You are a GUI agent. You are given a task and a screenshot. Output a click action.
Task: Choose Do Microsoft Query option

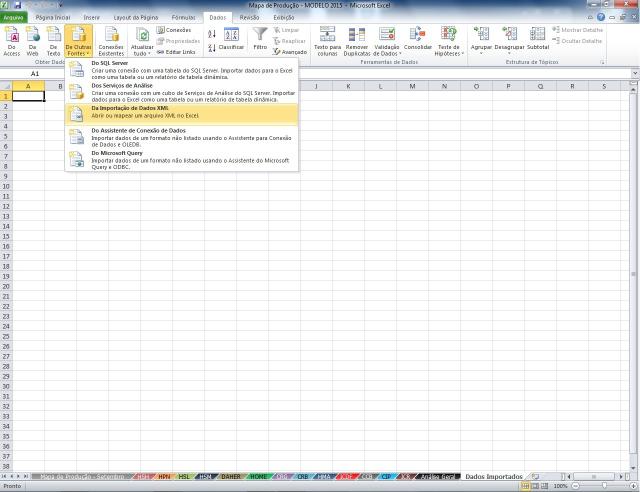pos(182,160)
